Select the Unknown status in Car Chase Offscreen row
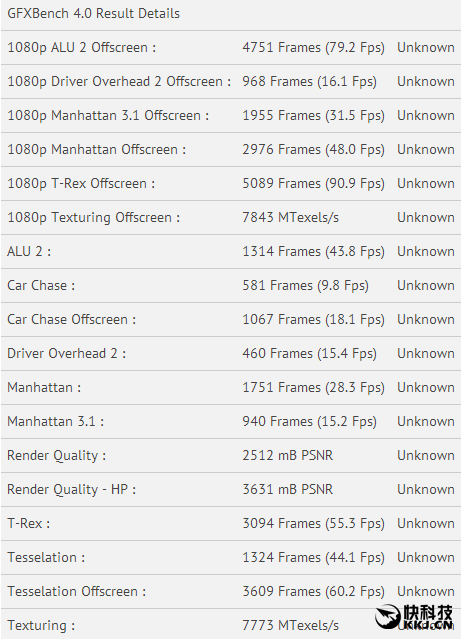The width and height of the screenshot is (462, 639). point(426,320)
